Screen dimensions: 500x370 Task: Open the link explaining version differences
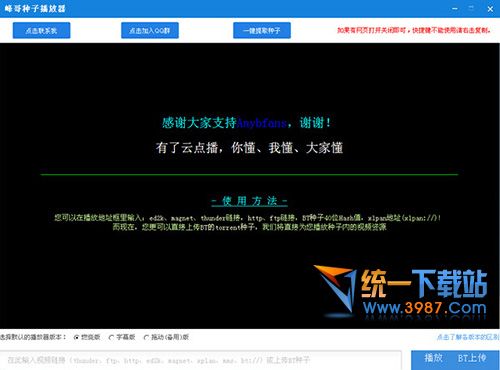tap(468, 337)
